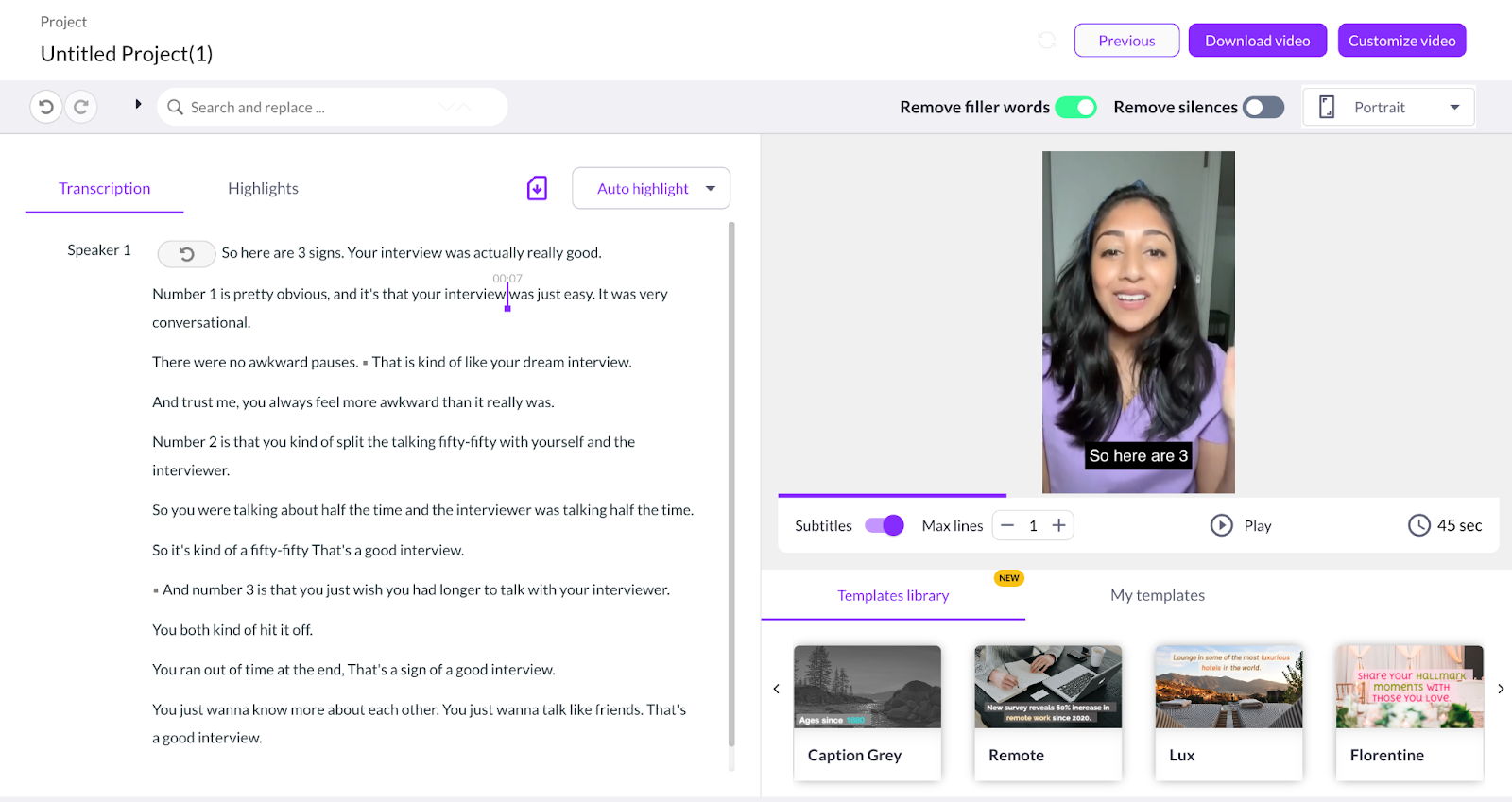
Task: Click the Untitled Project(1) title
Action: click(127, 54)
